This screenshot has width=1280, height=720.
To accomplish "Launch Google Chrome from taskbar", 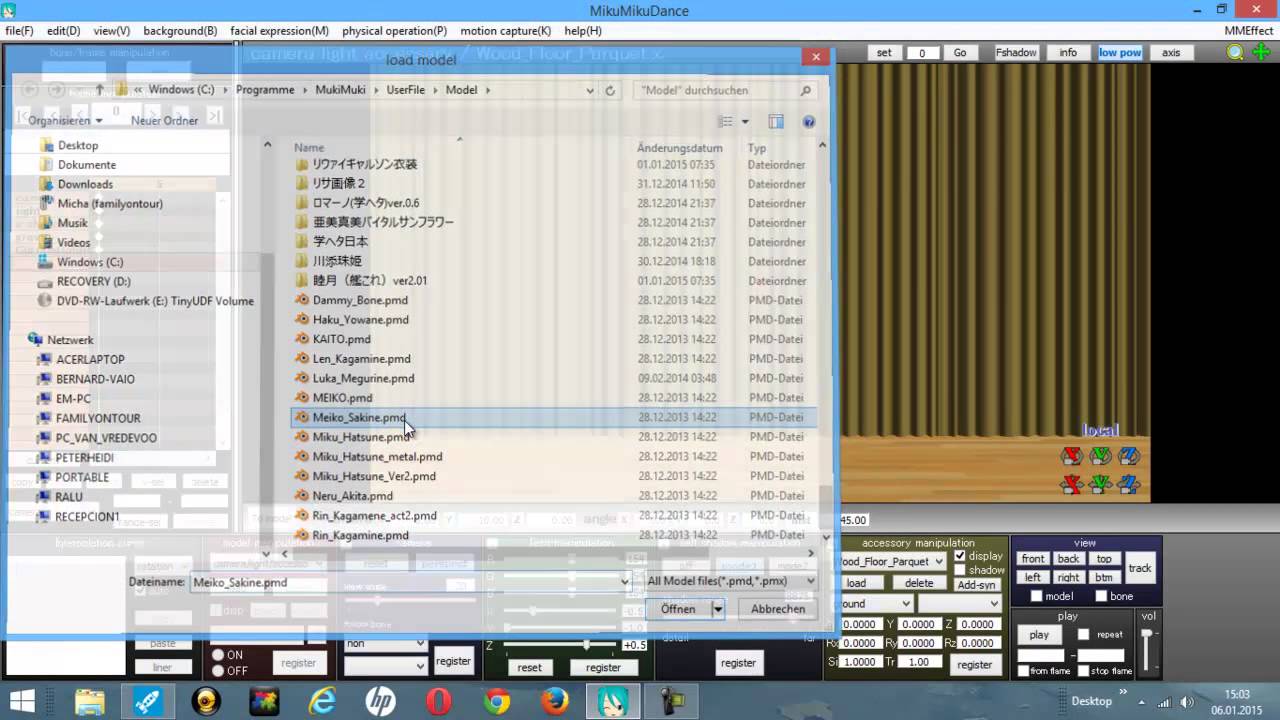I will (x=496, y=702).
